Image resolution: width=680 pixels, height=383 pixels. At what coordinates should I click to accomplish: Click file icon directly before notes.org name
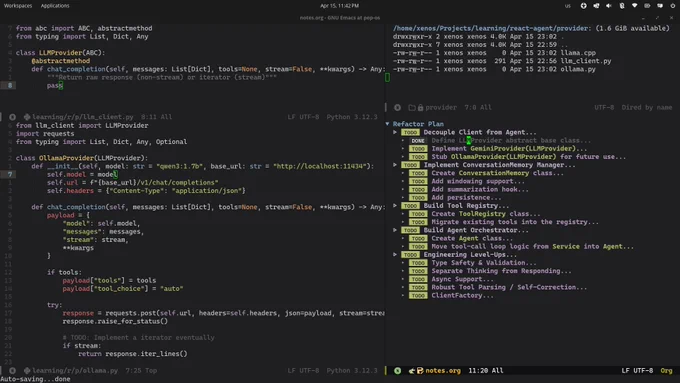tap(420, 370)
